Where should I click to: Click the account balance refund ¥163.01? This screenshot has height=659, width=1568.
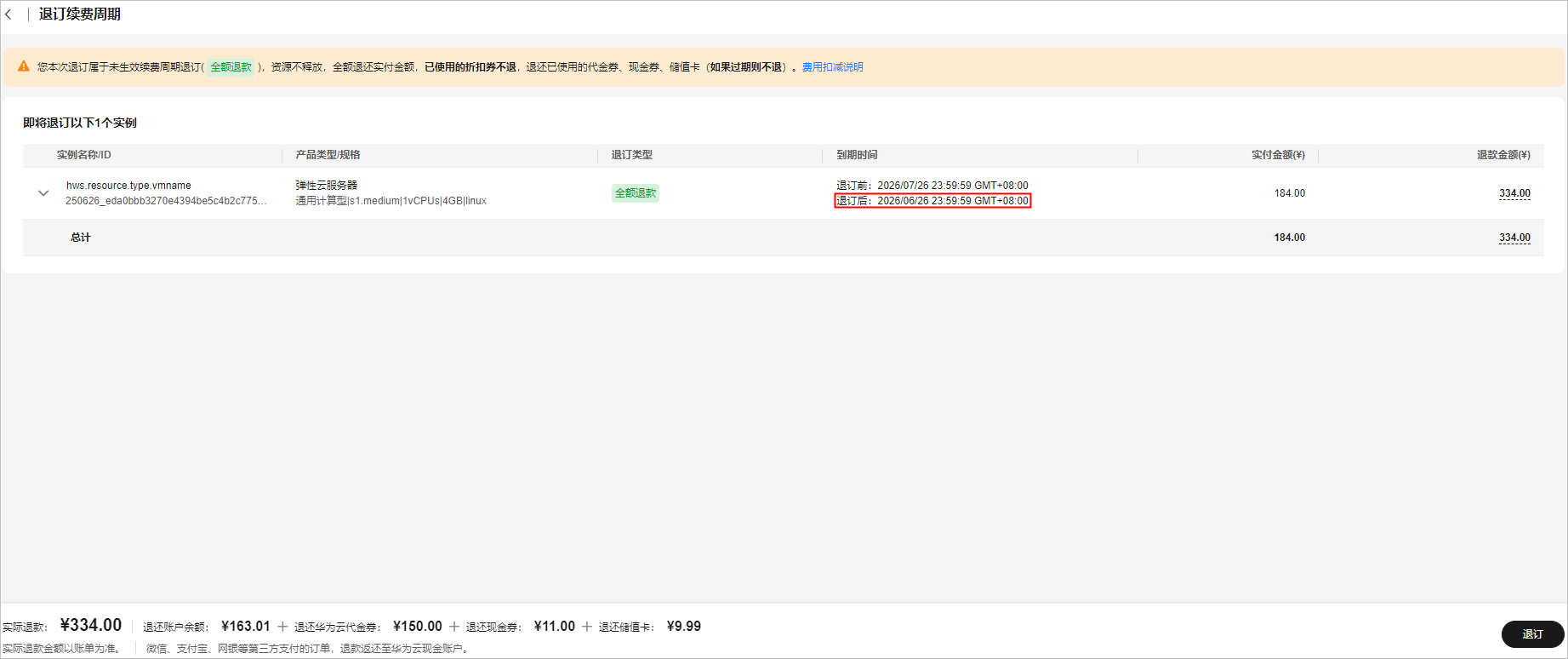pos(245,627)
